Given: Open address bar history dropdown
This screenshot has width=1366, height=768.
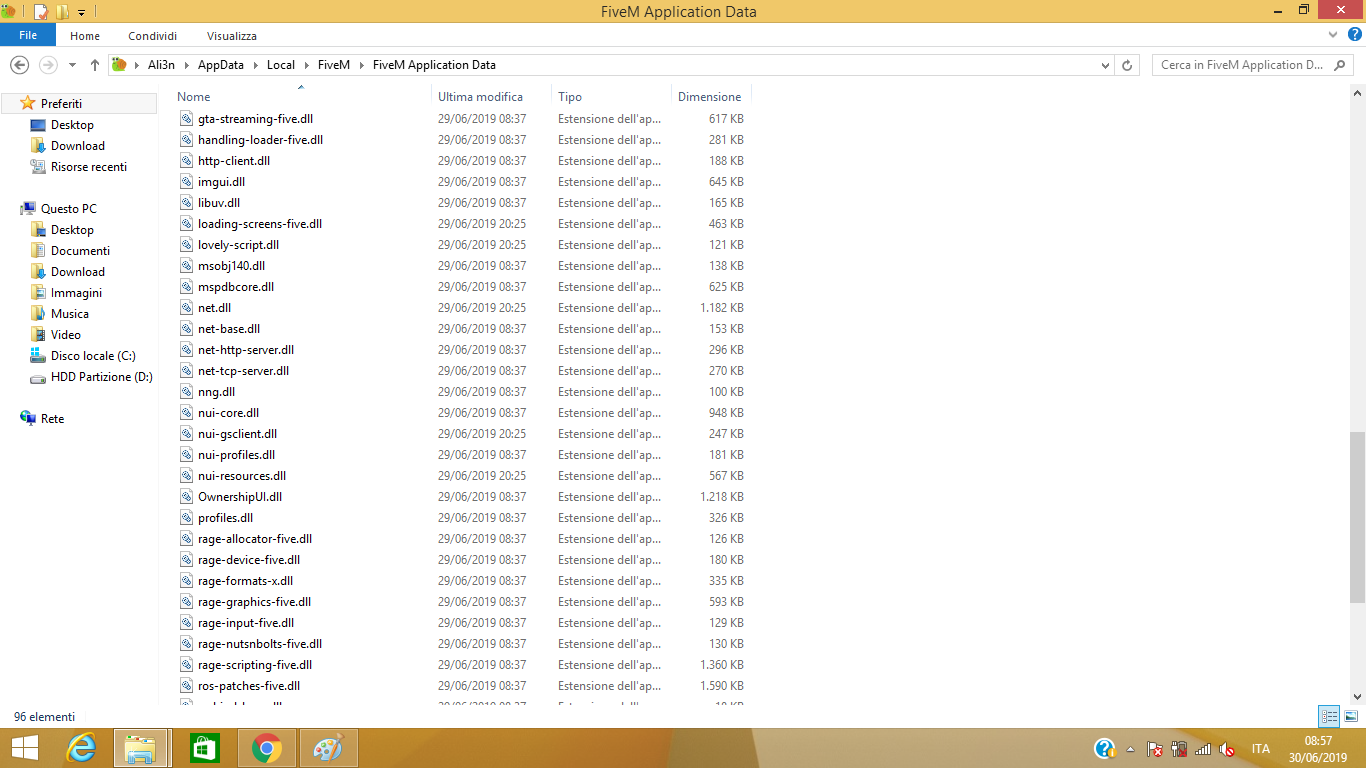Looking at the screenshot, I should pos(1105,65).
